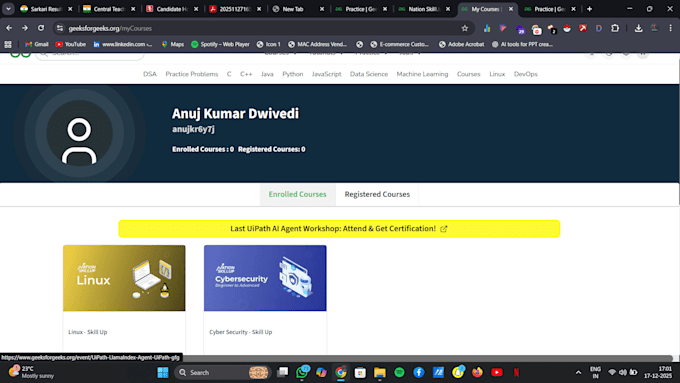
Task: Open the Chrome three-dot menu
Action: pos(670,28)
